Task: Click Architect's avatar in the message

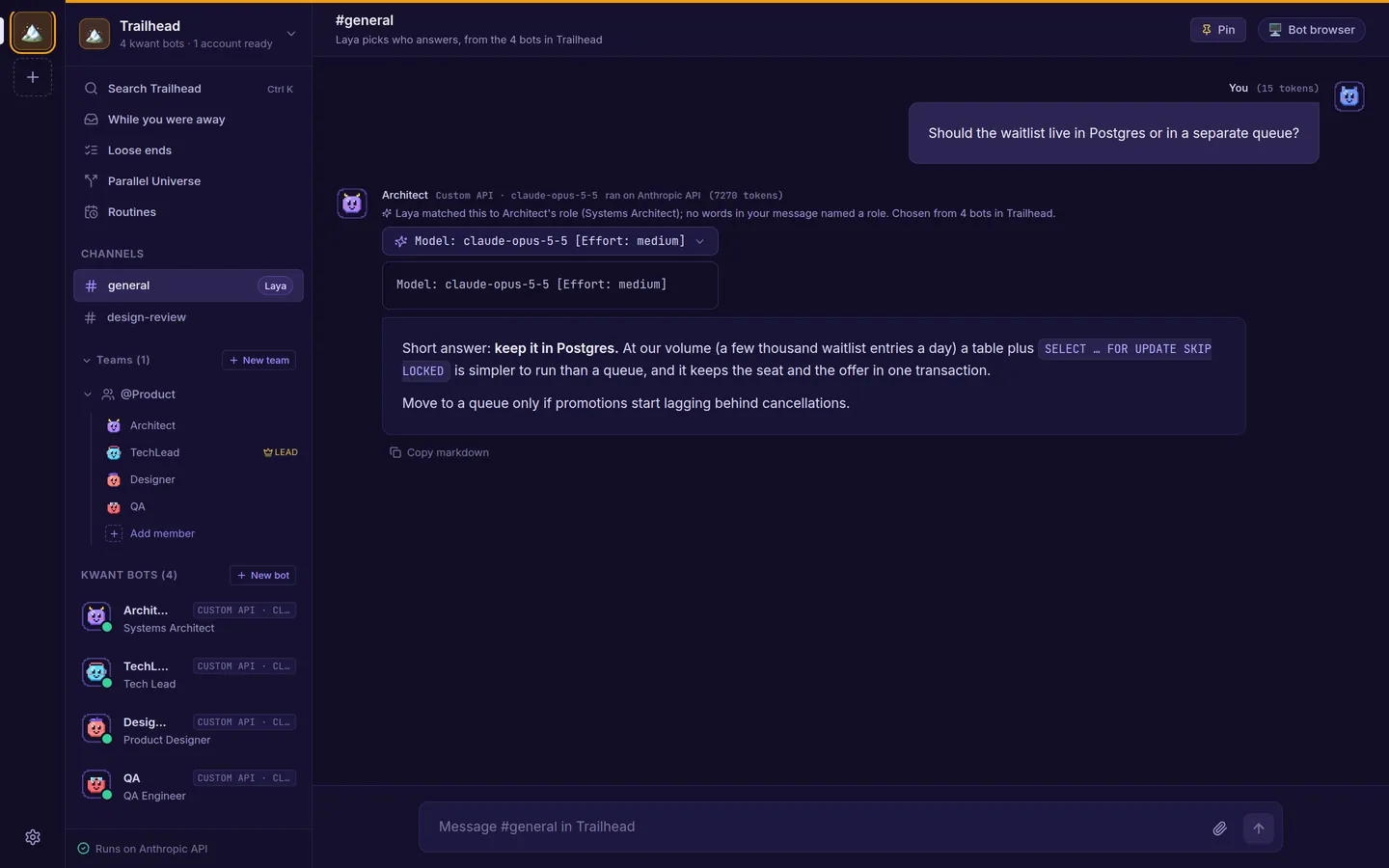Action: coord(352,203)
